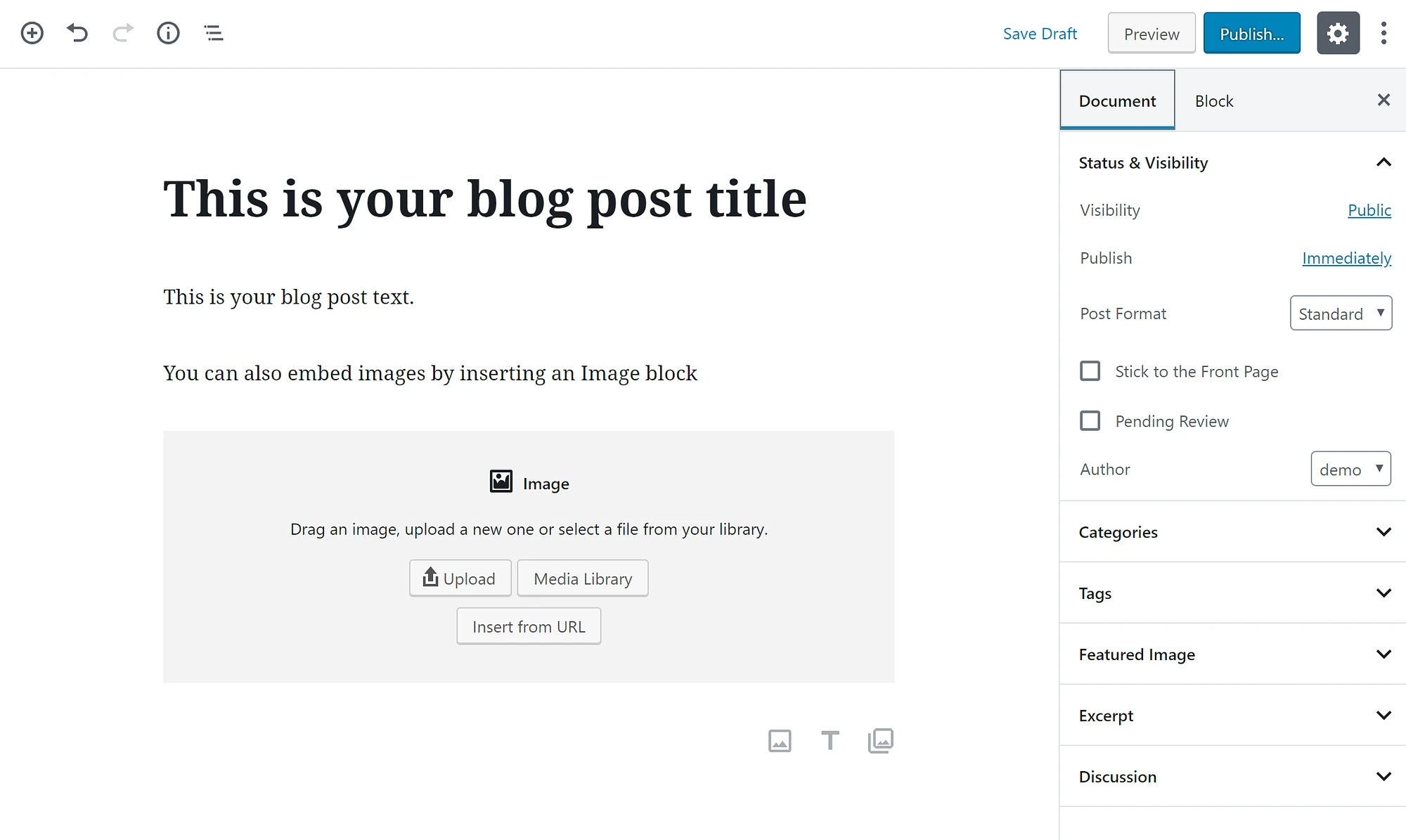This screenshot has height=840, width=1406.
Task: Change the Author dropdown to demo
Action: [x=1350, y=468]
